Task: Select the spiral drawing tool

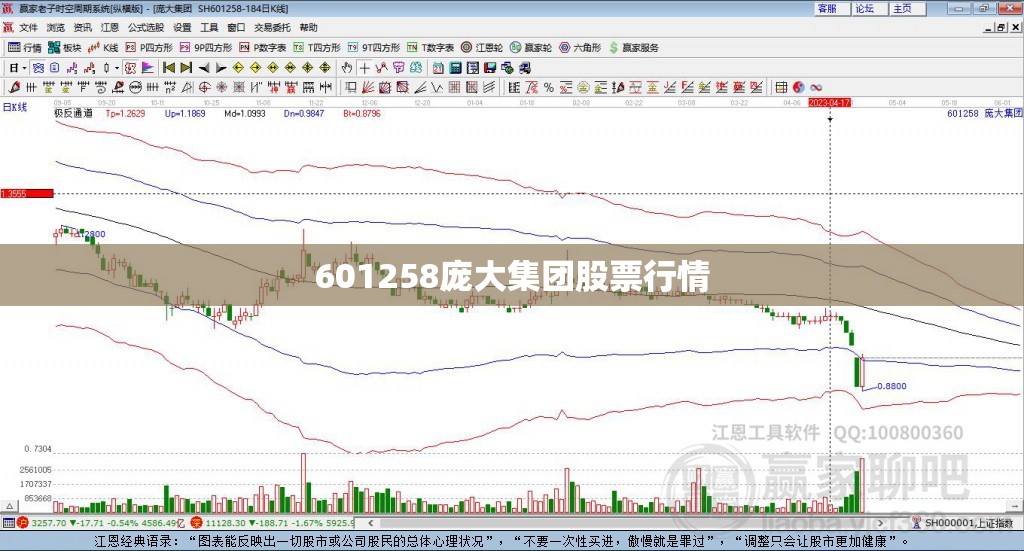Action: 101,87
